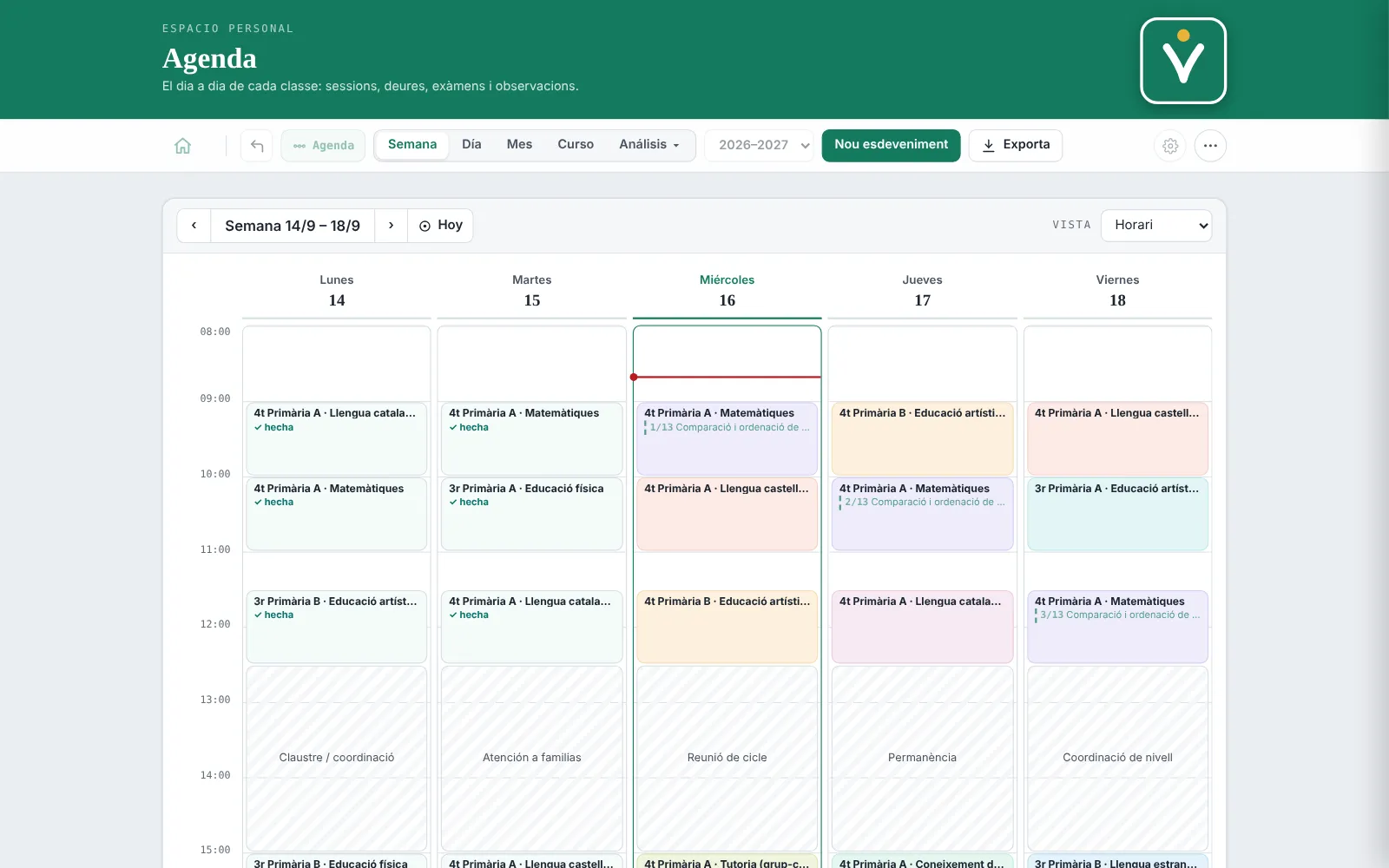
Task: Open Friday's 3r Primària A Educació artística session
Action: tap(1118, 514)
